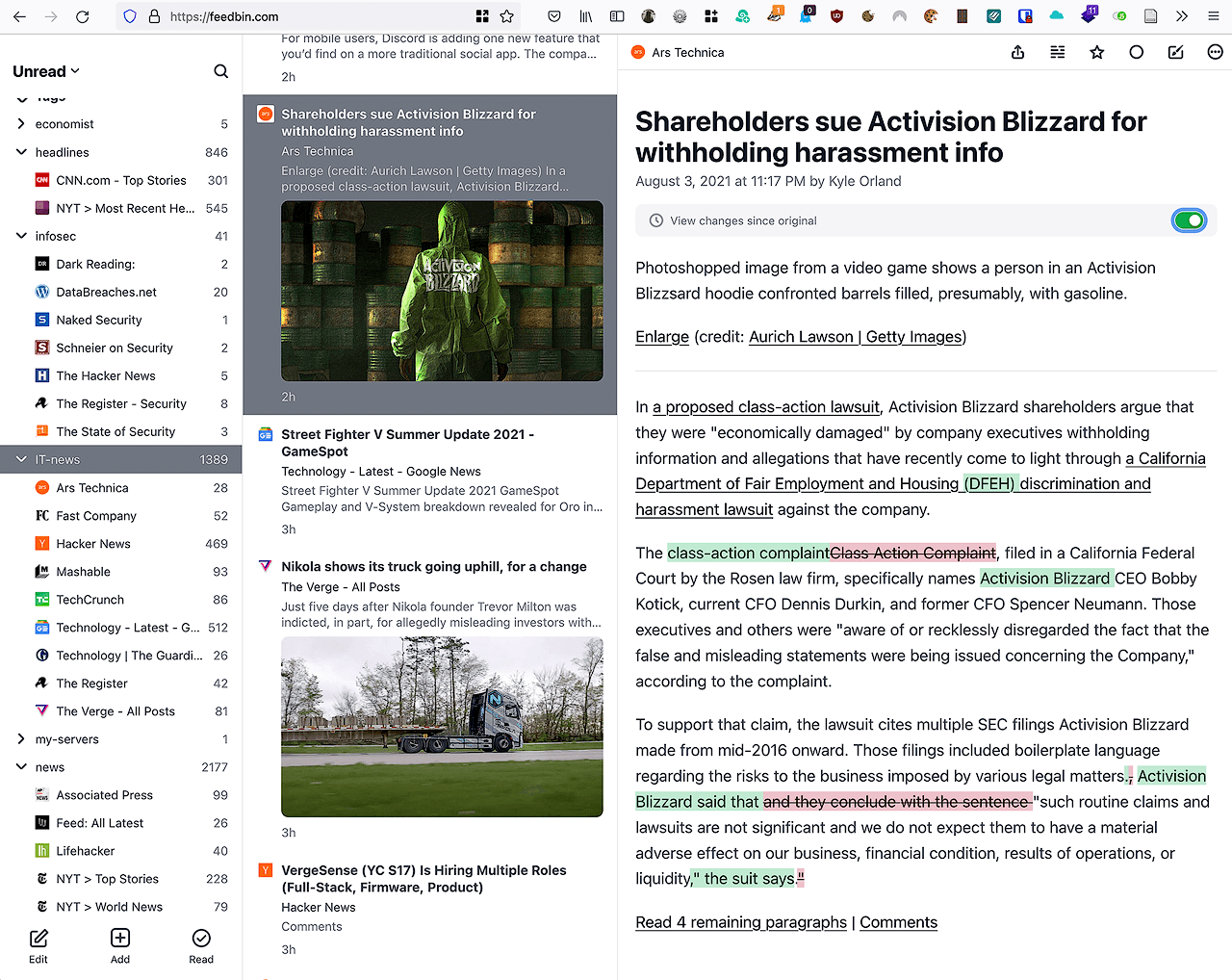Open VergeSense hiring entry
1232x980 pixels.
(429, 909)
